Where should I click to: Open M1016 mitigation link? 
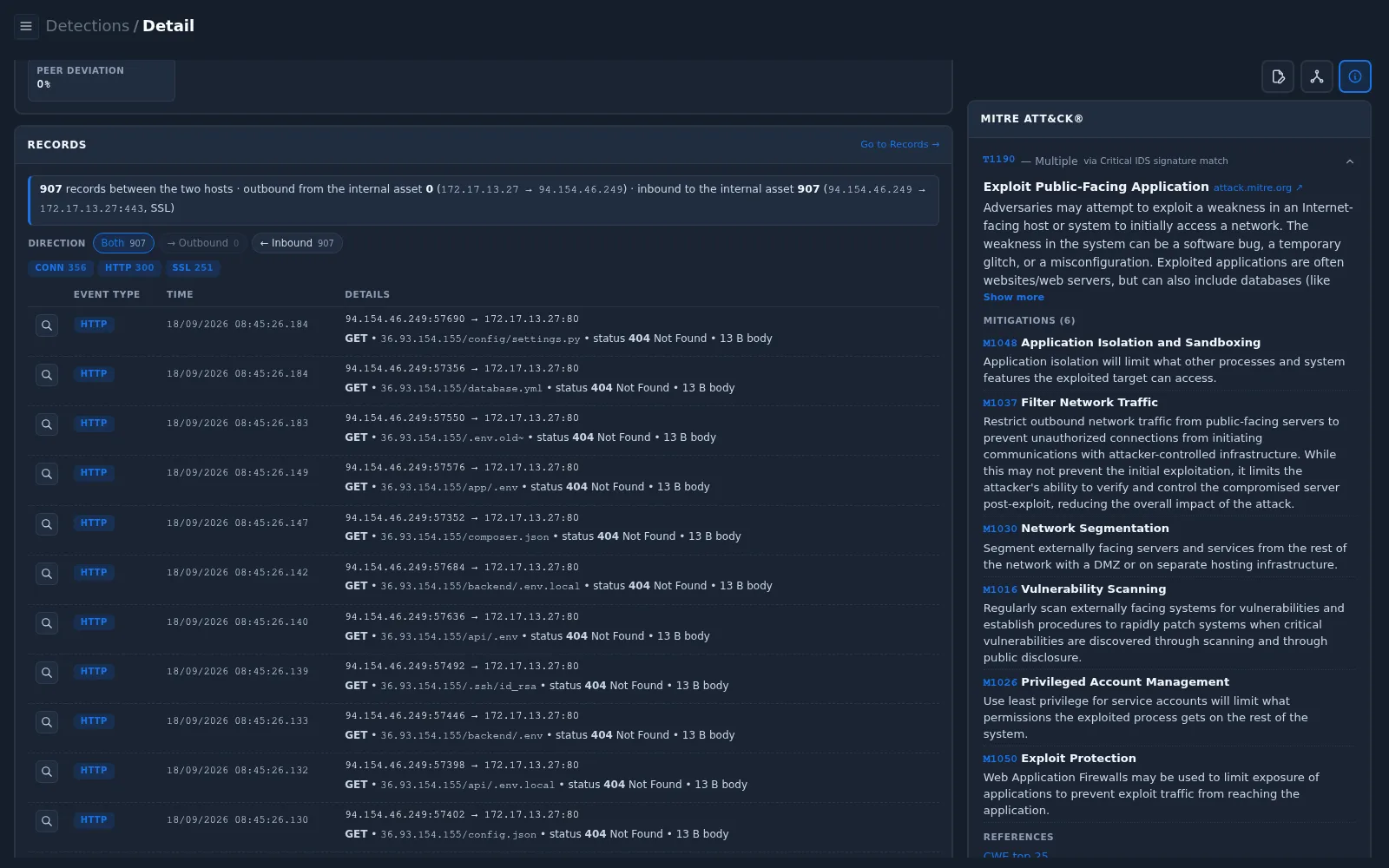(x=999, y=589)
